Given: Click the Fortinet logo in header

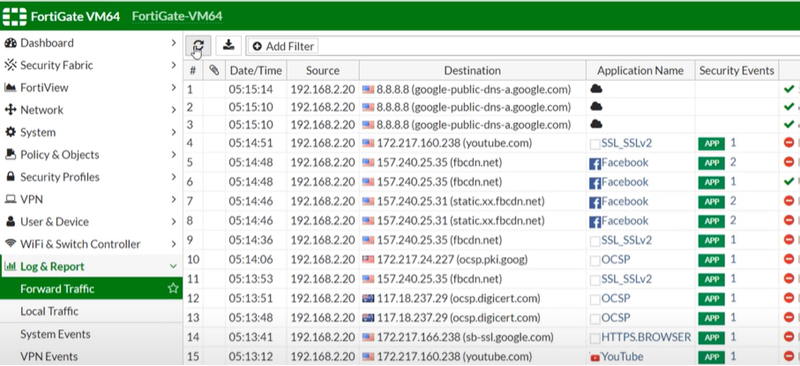Looking at the screenshot, I should 15,16.
